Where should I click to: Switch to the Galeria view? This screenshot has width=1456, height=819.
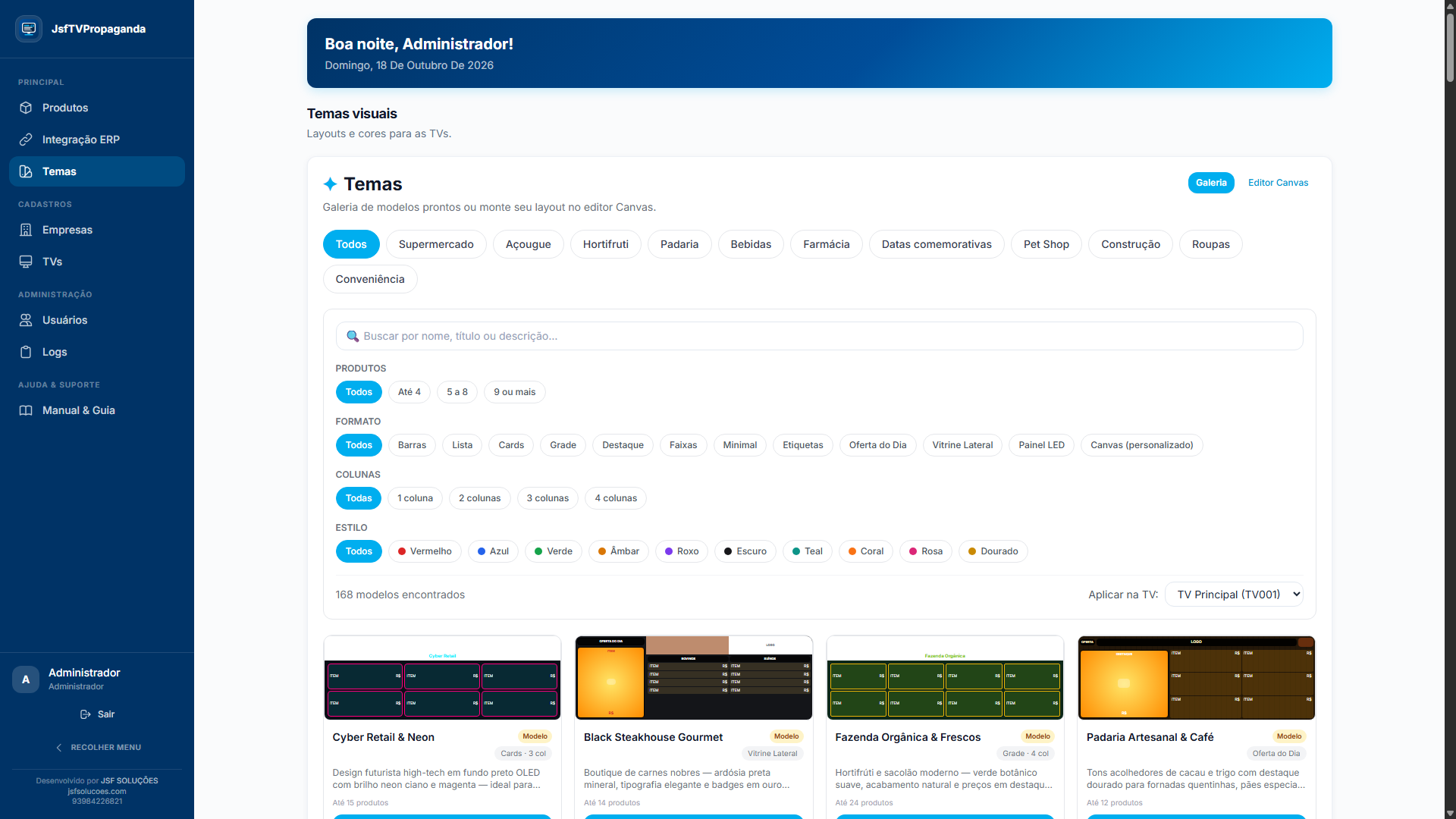coord(1211,183)
